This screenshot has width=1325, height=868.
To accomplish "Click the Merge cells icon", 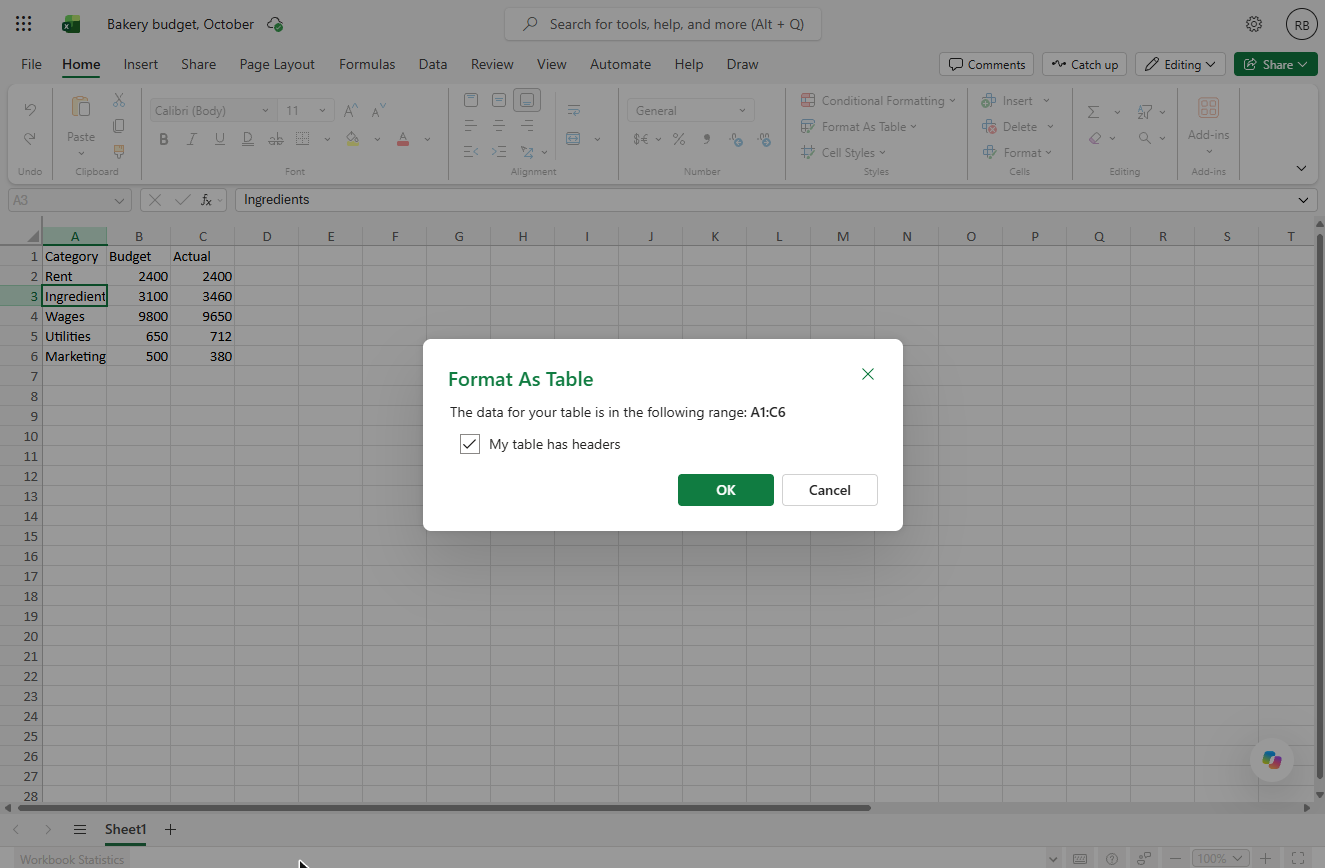I will click(x=574, y=139).
